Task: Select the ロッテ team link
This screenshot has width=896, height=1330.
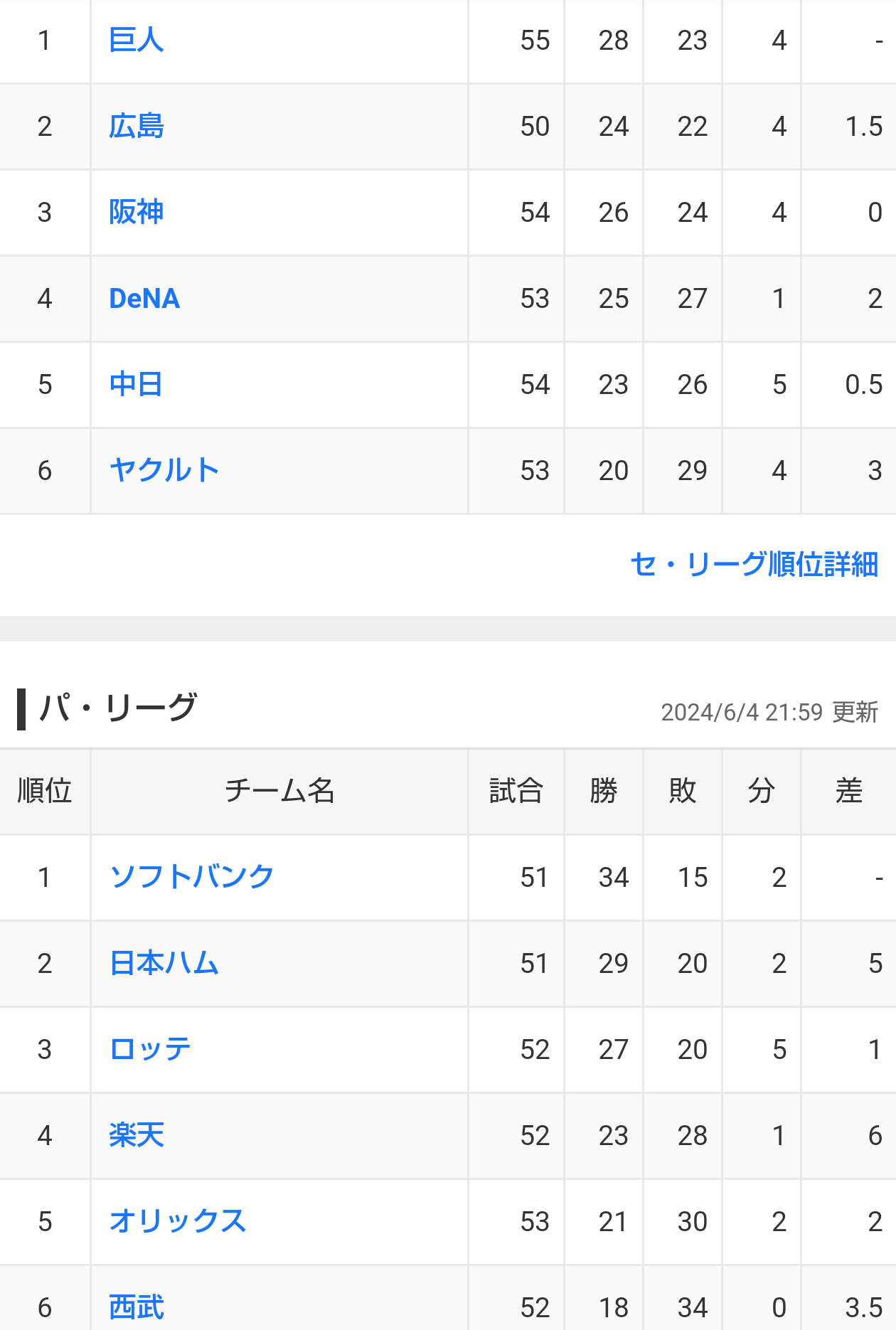Action: coord(150,1049)
